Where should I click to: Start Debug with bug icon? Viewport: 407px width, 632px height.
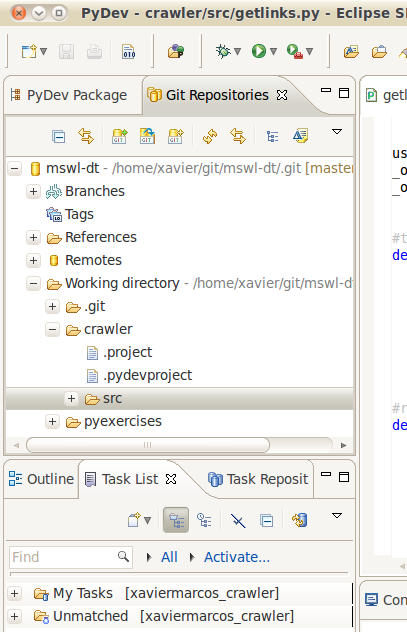223,51
